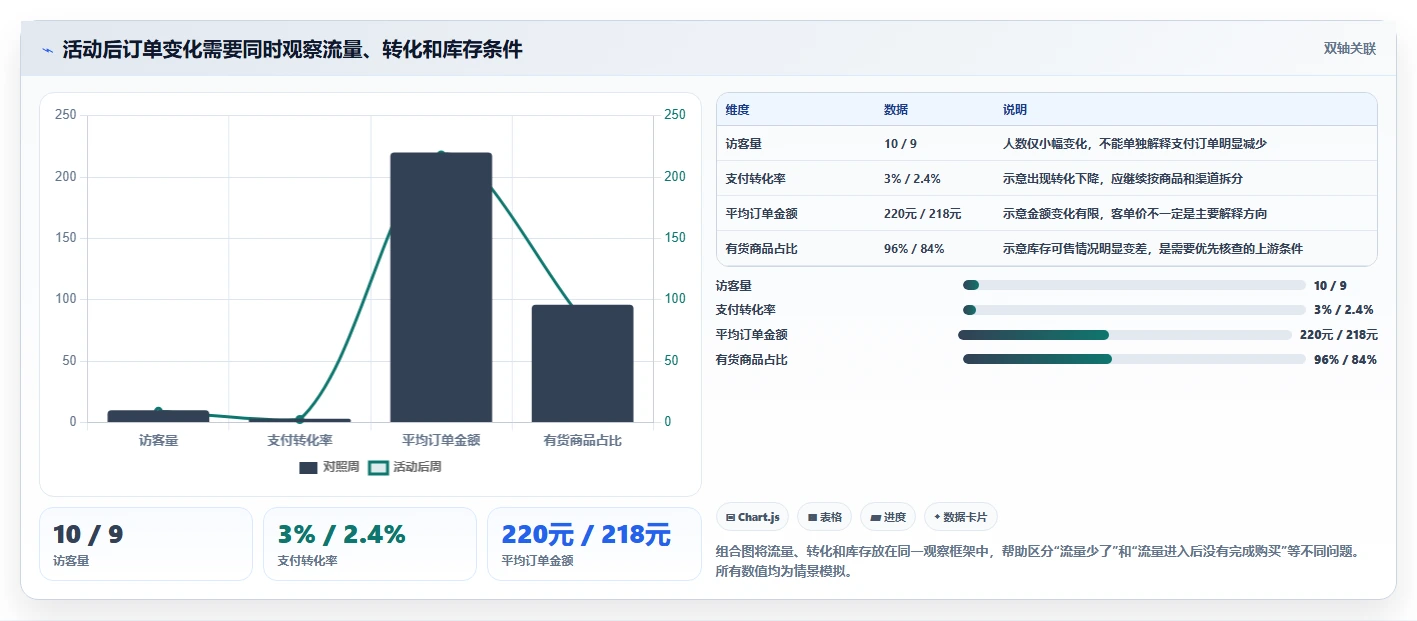The height and width of the screenshot is (621, 1417).
Task: Click the 3% / 2.4% 支付转化率 data card
Action: (370, 544)
